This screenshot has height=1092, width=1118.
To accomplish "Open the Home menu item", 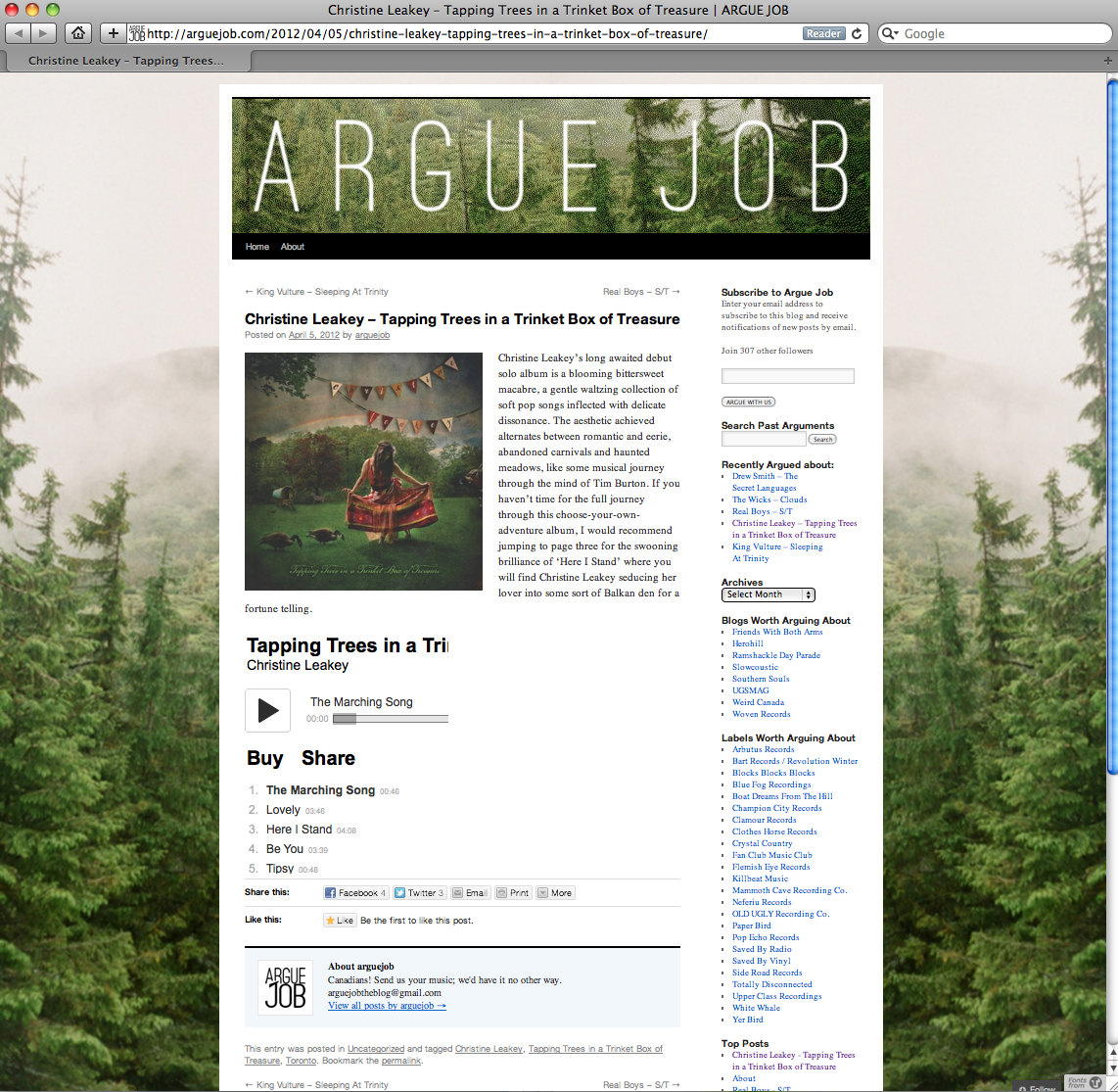I will pyautogui.click(x=256, y=247).
